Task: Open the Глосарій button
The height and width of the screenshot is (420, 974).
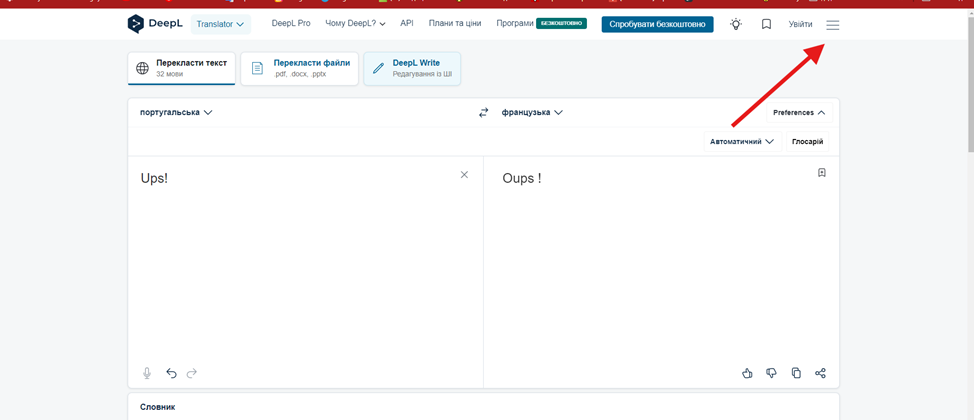Action: (808, 142)
